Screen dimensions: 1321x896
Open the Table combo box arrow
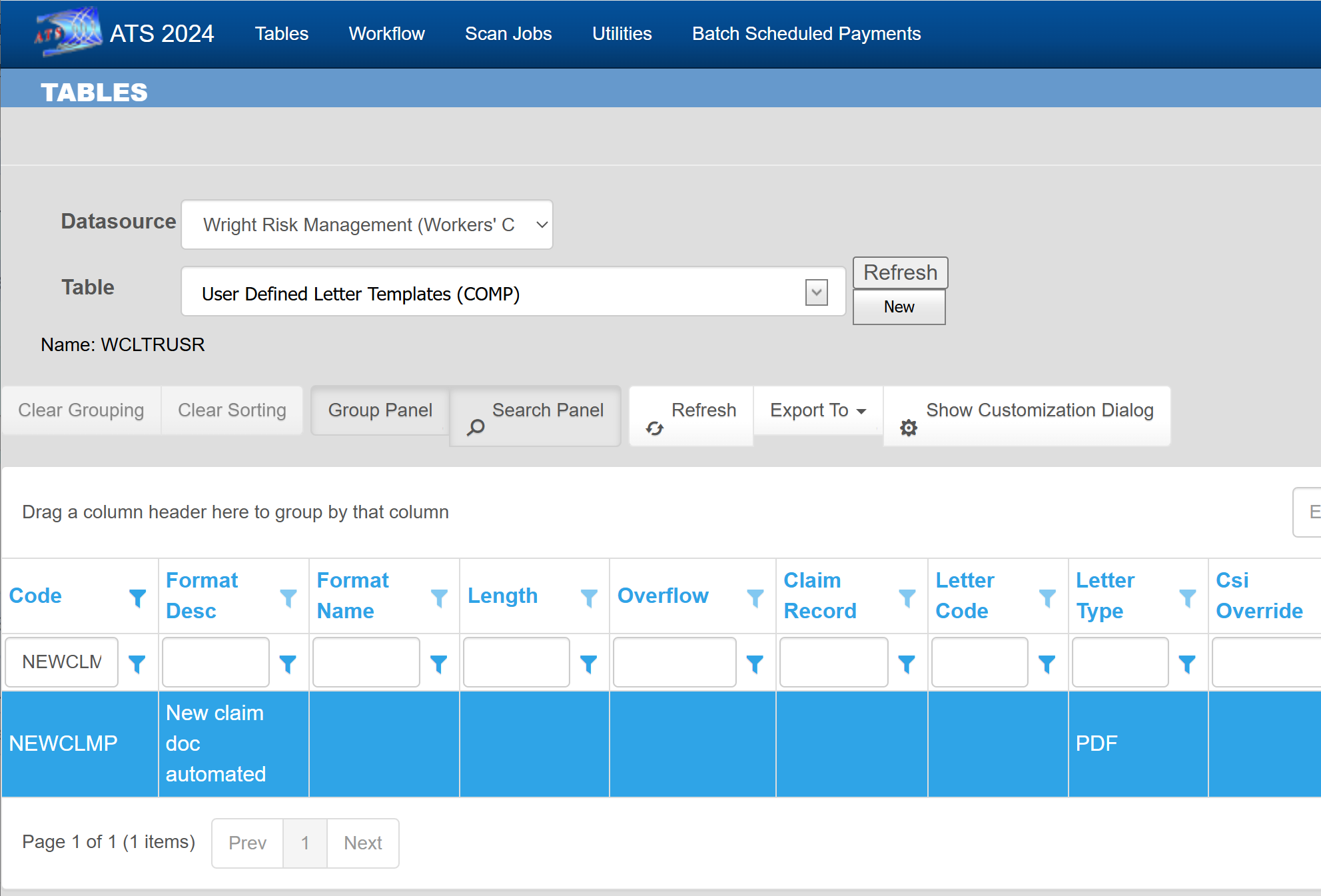816,292
